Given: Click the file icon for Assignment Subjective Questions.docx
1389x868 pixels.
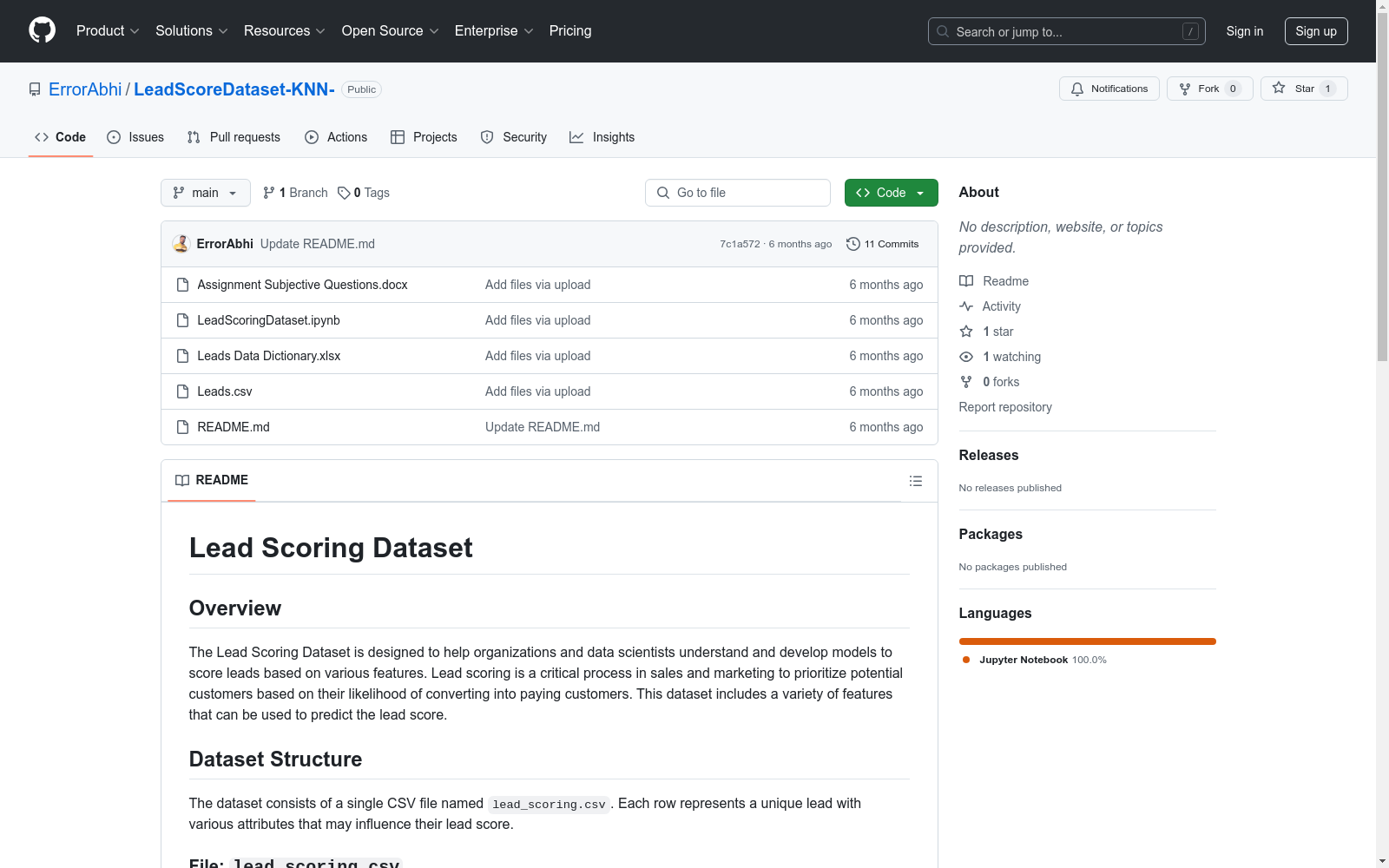Looking at the screenshot, I should pyautogui.click(x=182, y=285).
